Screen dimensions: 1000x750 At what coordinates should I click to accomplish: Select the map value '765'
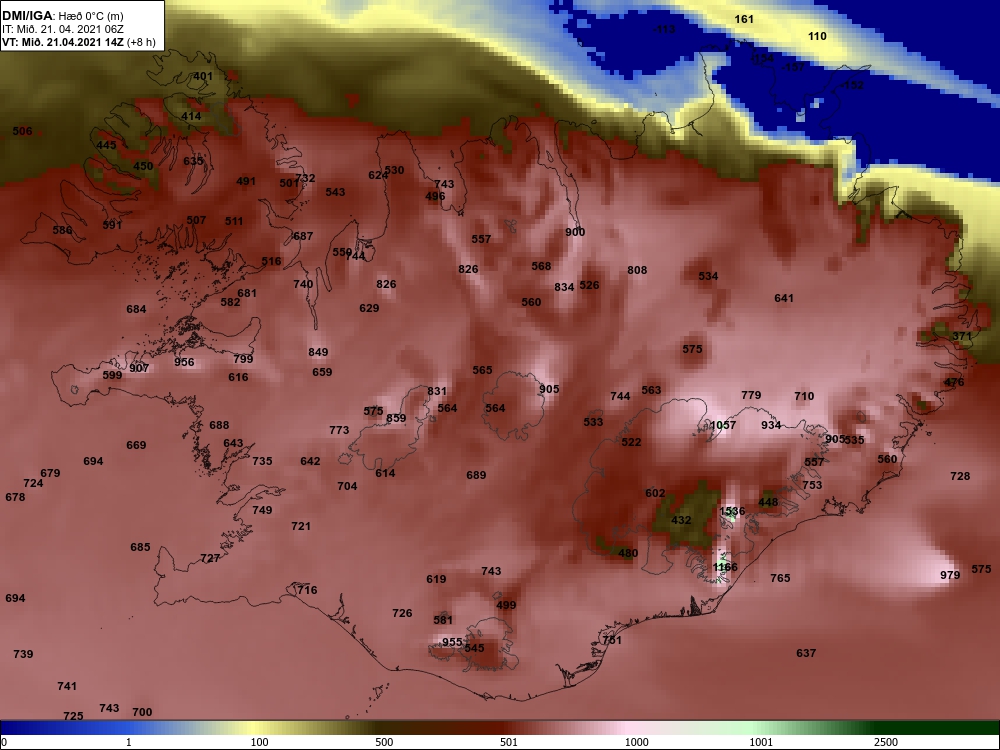[780, 578]
